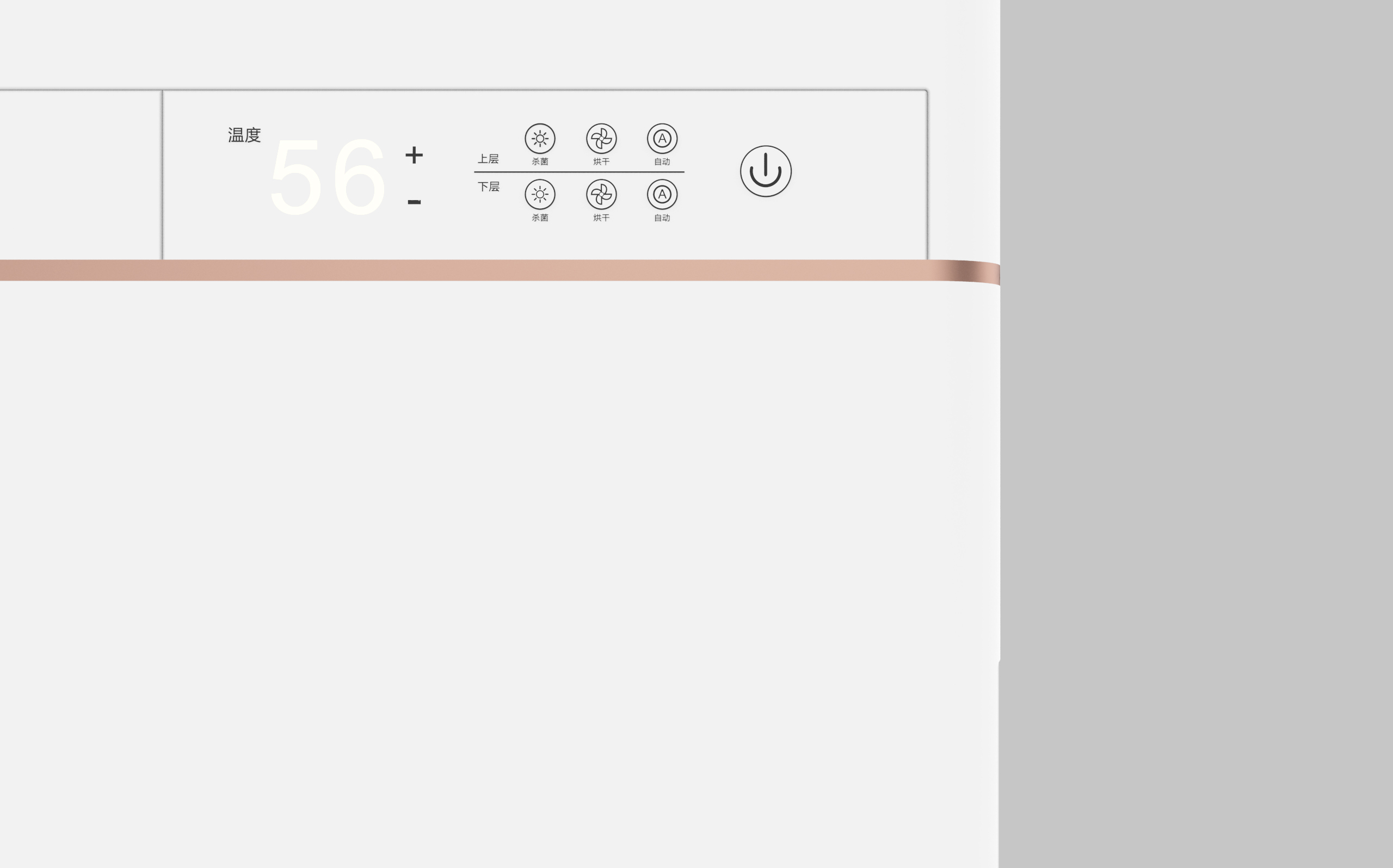Click the 烘干 text under lower fan icon
This screenshot has height=868, width=1393.
(601, 218)
